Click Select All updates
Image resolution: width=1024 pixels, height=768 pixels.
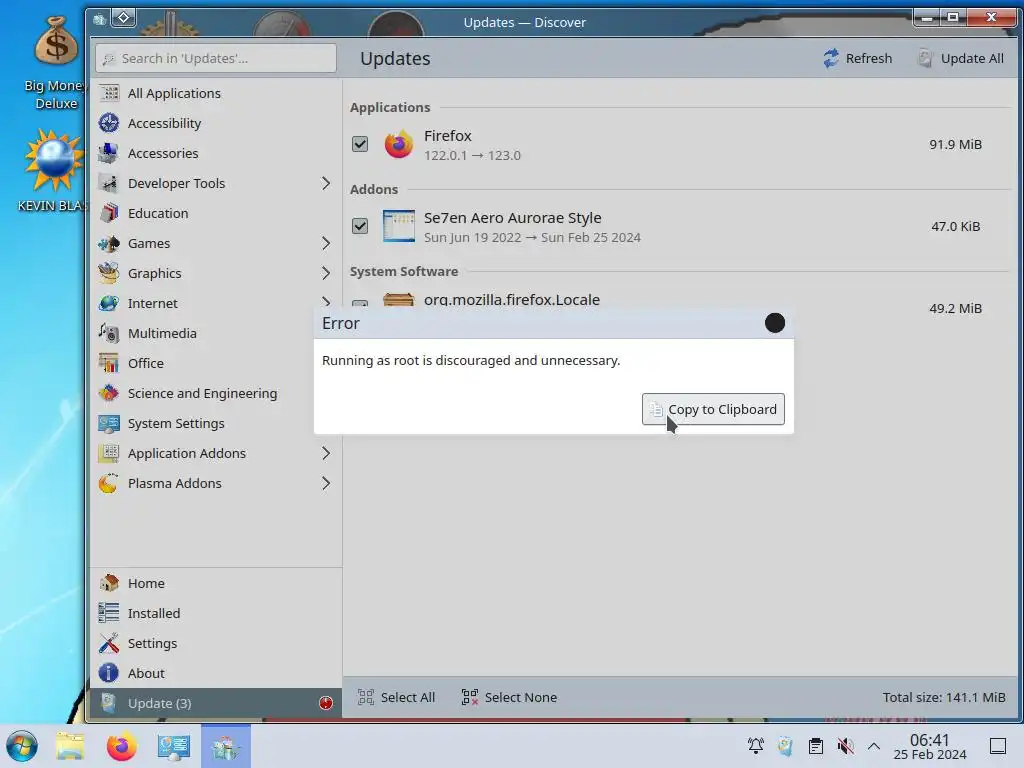click(396, 697)
